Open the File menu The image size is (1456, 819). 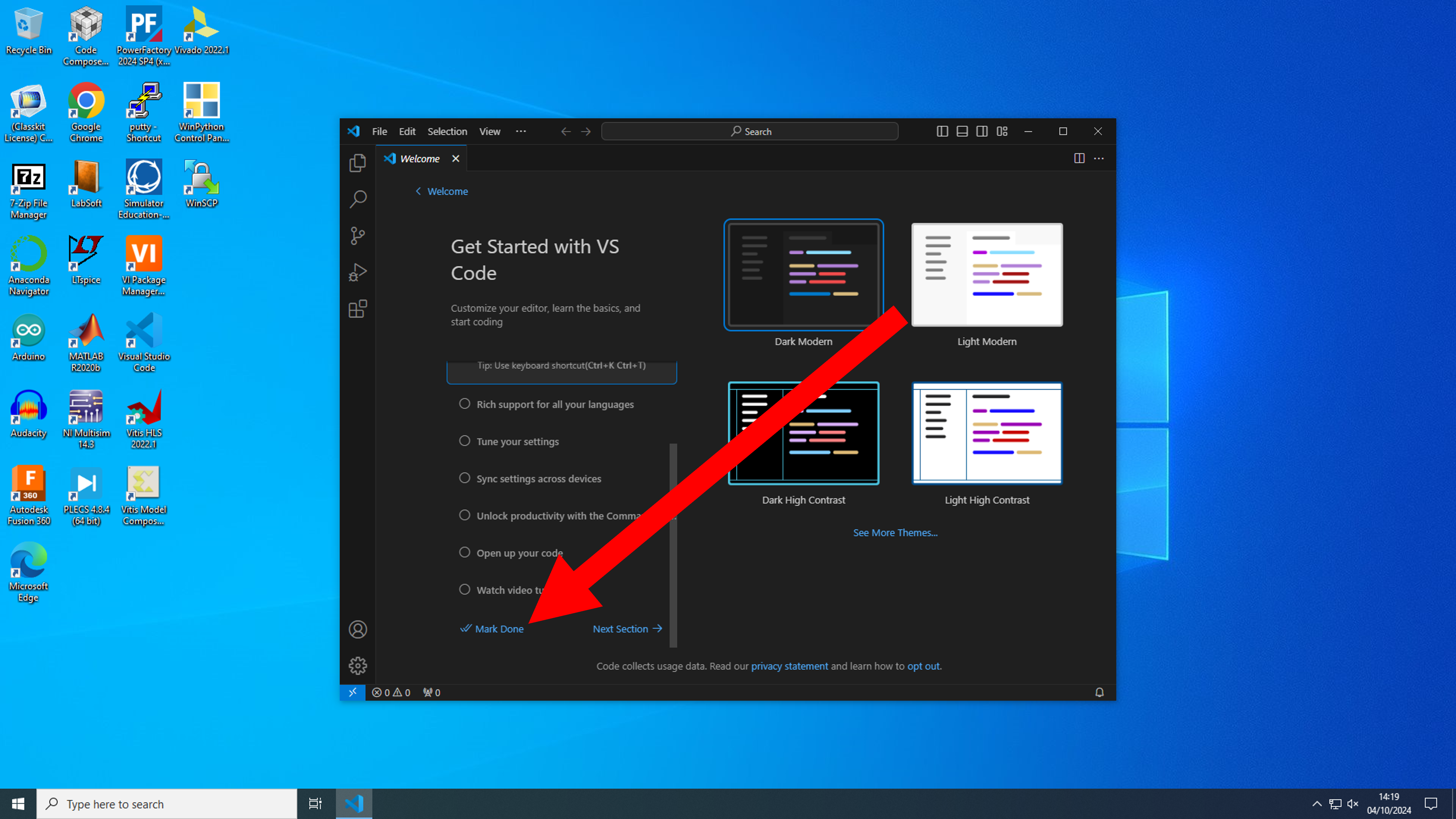pyautogui.click(x=379, y=131)
